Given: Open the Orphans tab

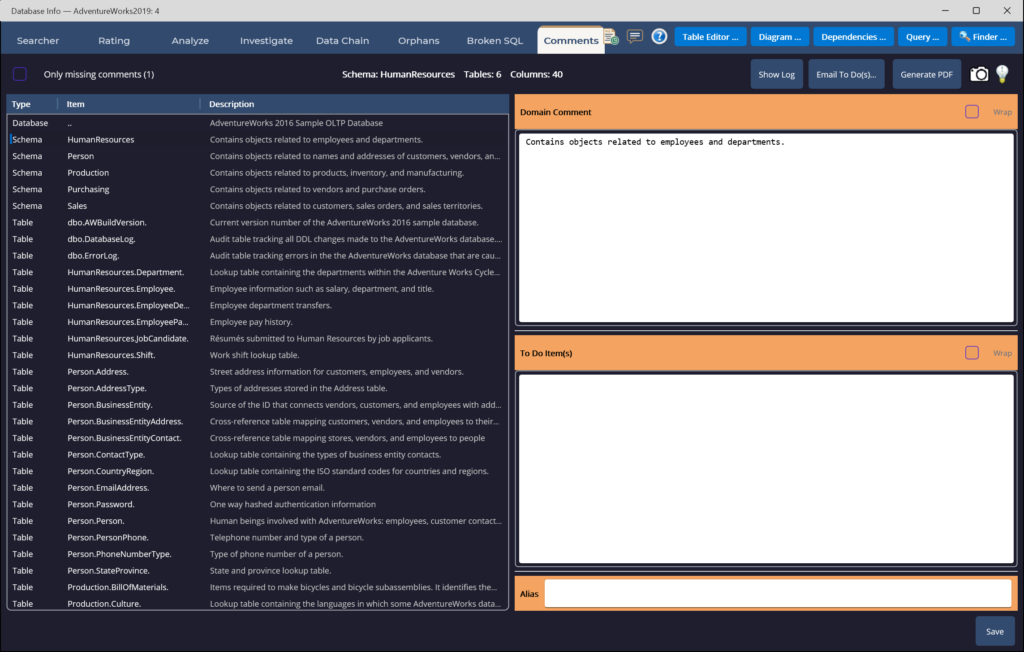Looking at the screenshot, I should [x=419, y=41].
